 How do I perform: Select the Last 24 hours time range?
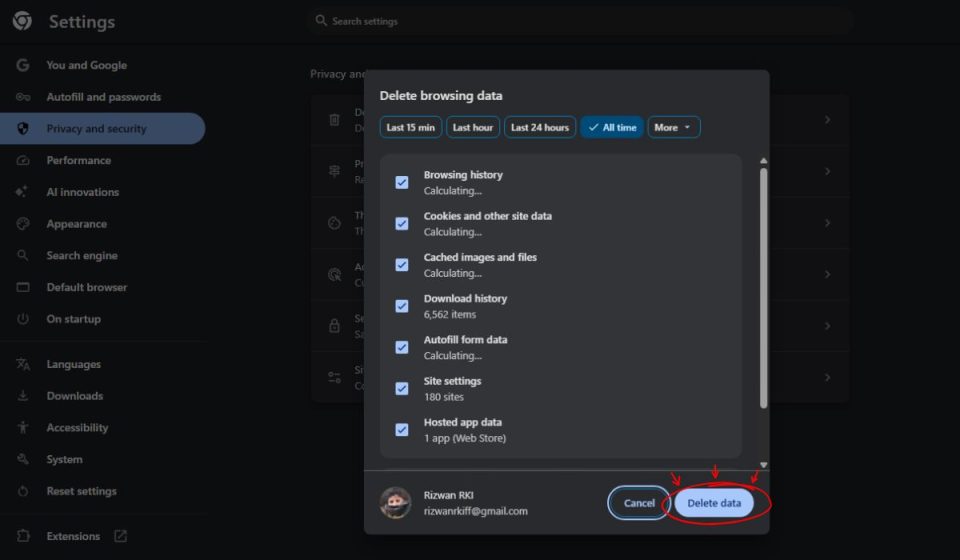(x=539, y=127)
